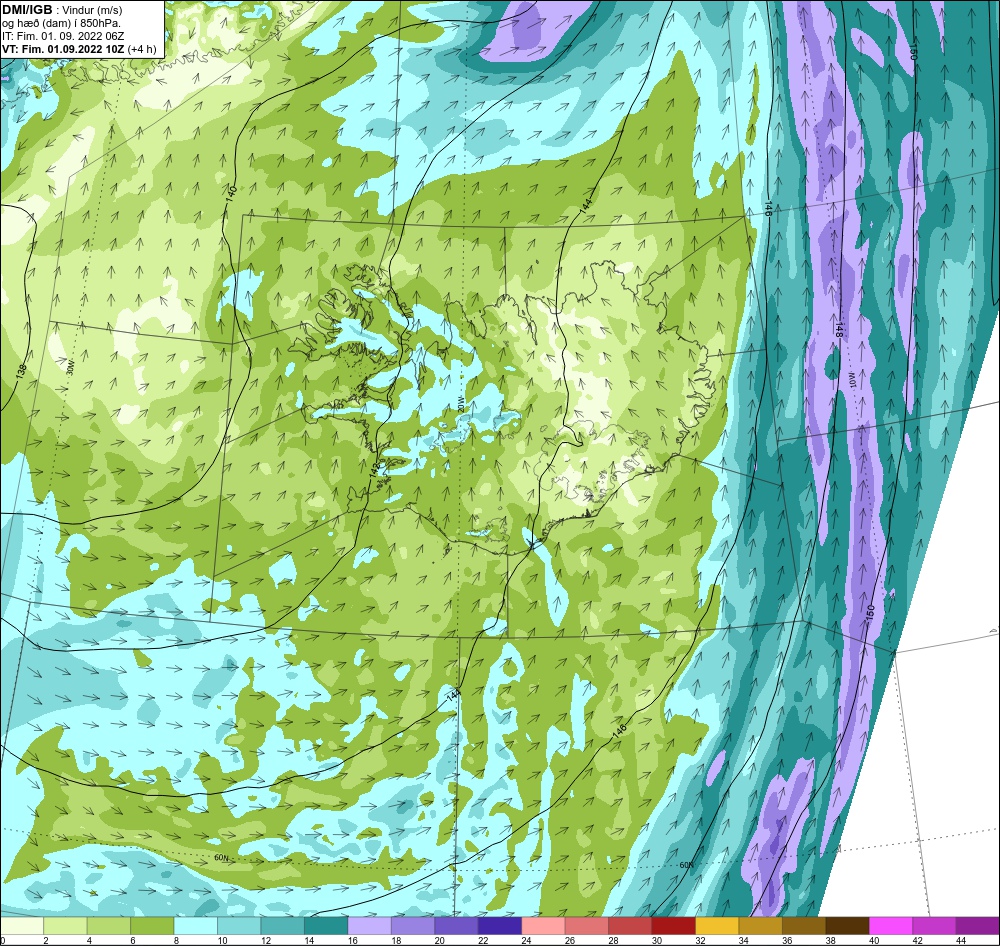Click the 10W longitude label
The width and height of the screenshot is (1000, 946).
[x=850, y=380]
